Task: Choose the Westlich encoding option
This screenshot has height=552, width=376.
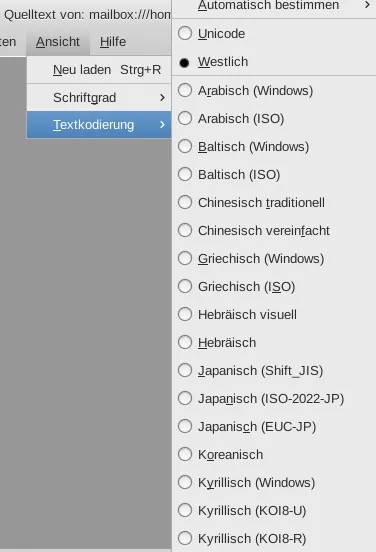Action: click(274, 62)
